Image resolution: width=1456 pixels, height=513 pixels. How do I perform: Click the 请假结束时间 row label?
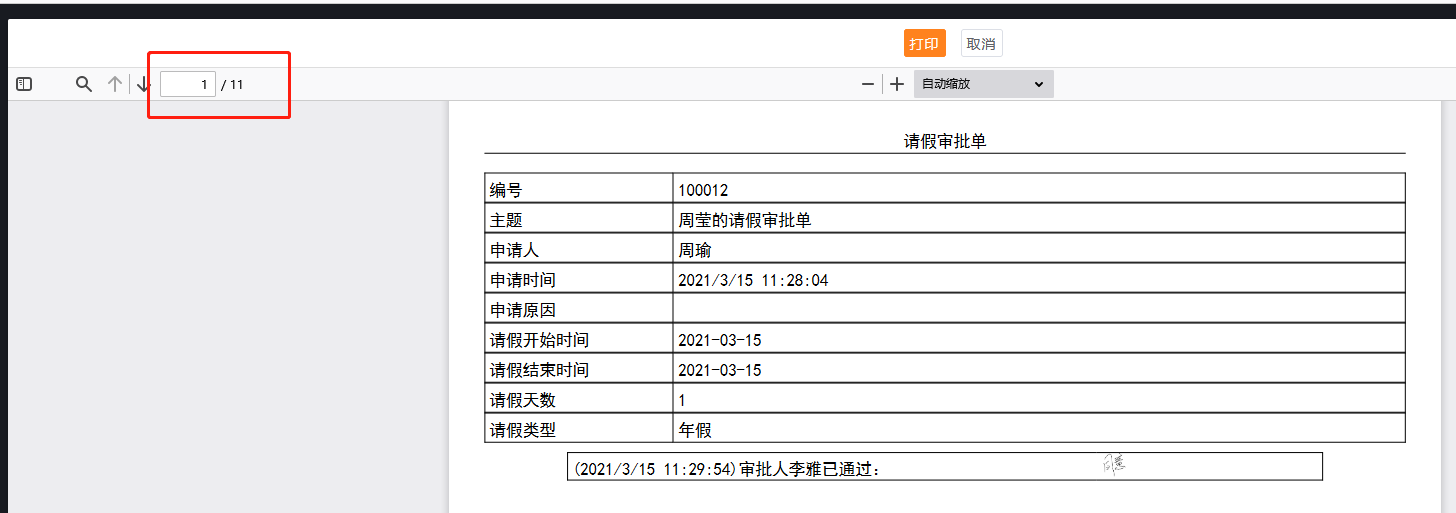click(x=539, y=370)
